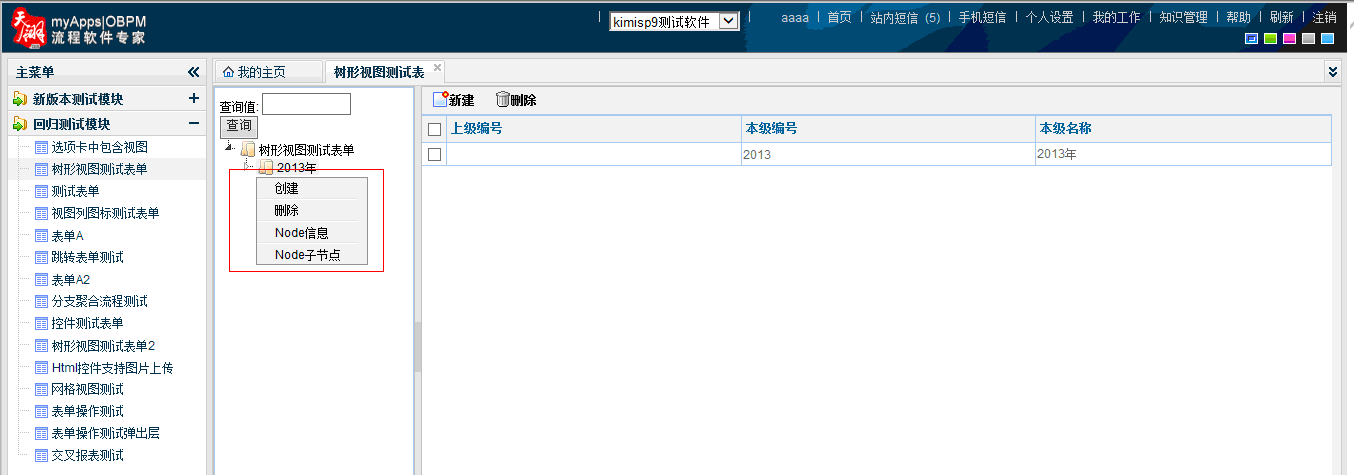1354x475 pixels.
Task: Select Node信息 in the context menu
Action: click(x=313, y=232)
